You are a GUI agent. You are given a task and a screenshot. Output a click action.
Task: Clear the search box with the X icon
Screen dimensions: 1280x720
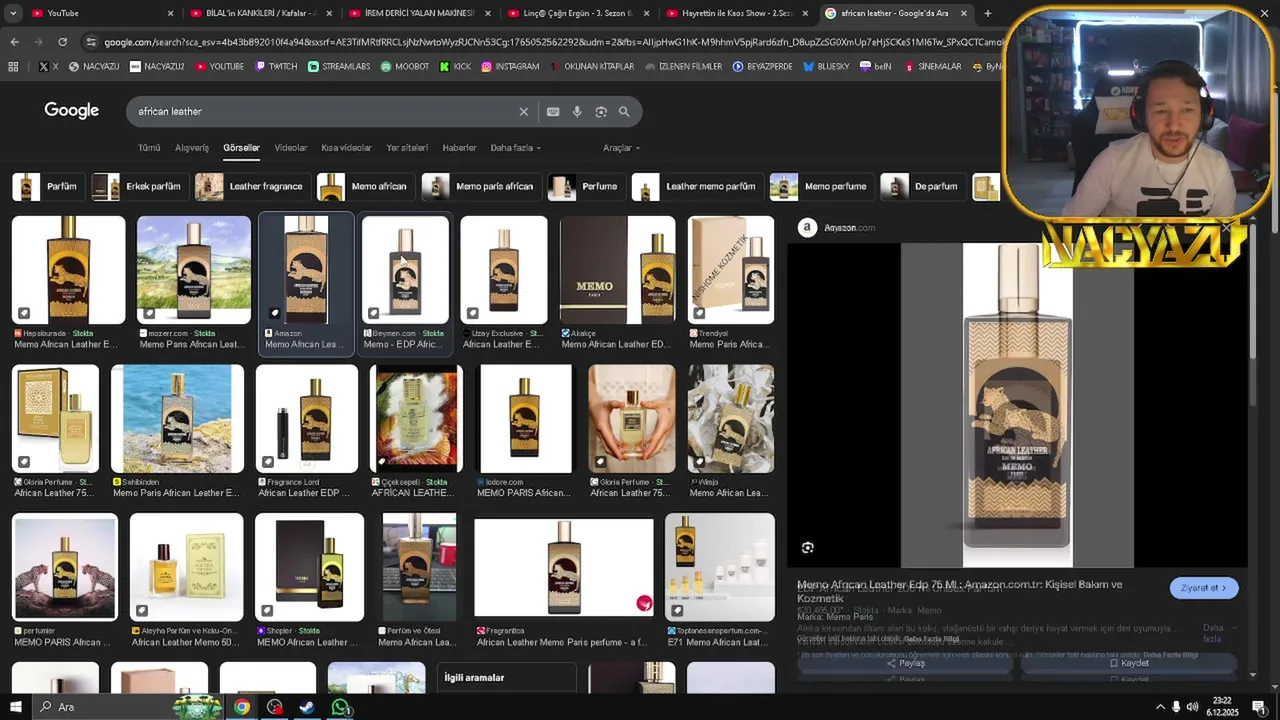click(523, 111)
